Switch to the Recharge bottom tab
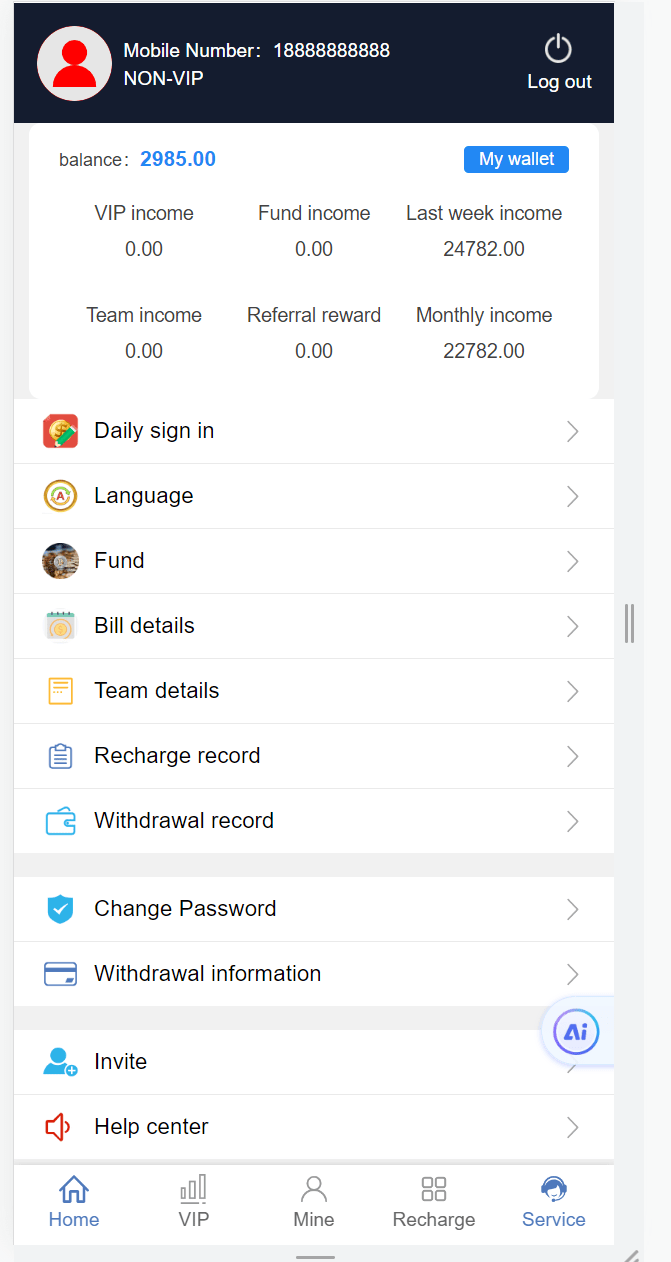This screenshot has width=671, height=1262. point(434,1202)
